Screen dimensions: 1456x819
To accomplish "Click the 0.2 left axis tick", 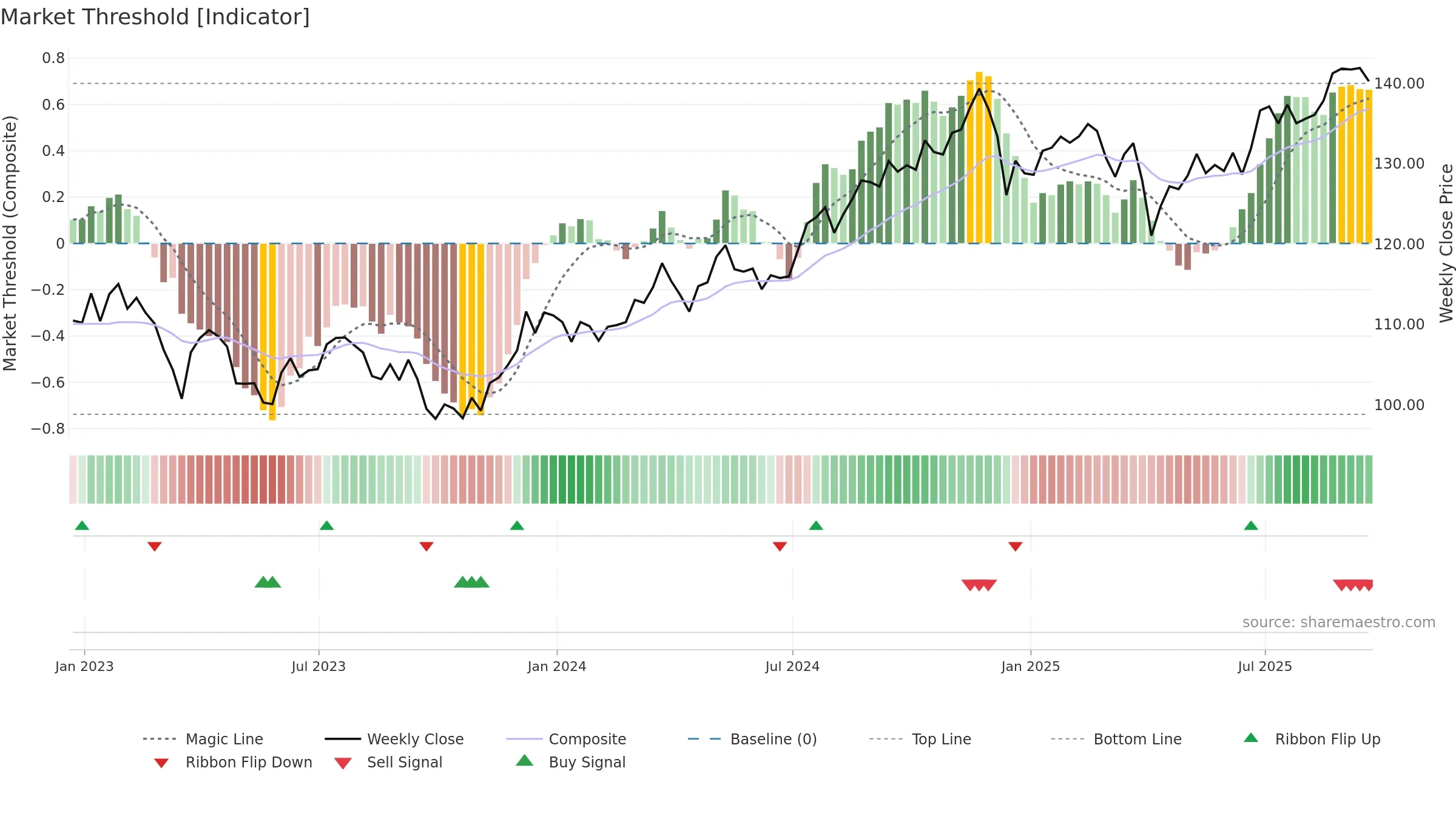I will [53, 197].
